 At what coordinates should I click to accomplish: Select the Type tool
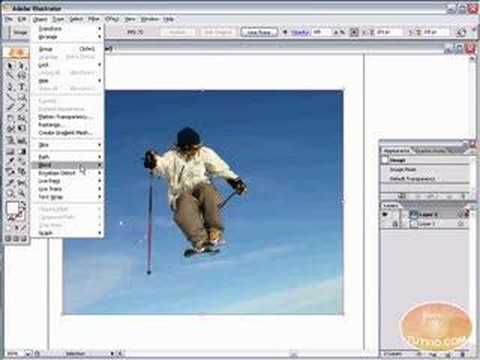(x=22, y=87)
